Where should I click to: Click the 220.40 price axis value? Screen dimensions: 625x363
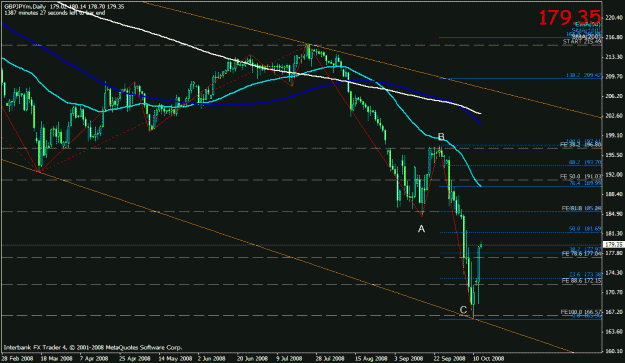[614, 18]
